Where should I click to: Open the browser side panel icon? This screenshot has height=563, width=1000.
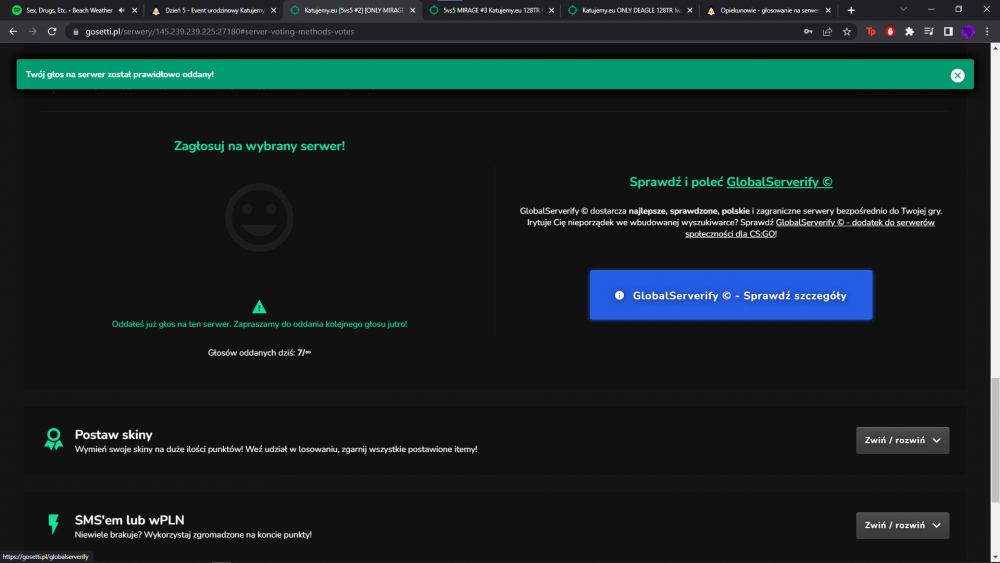948,31
